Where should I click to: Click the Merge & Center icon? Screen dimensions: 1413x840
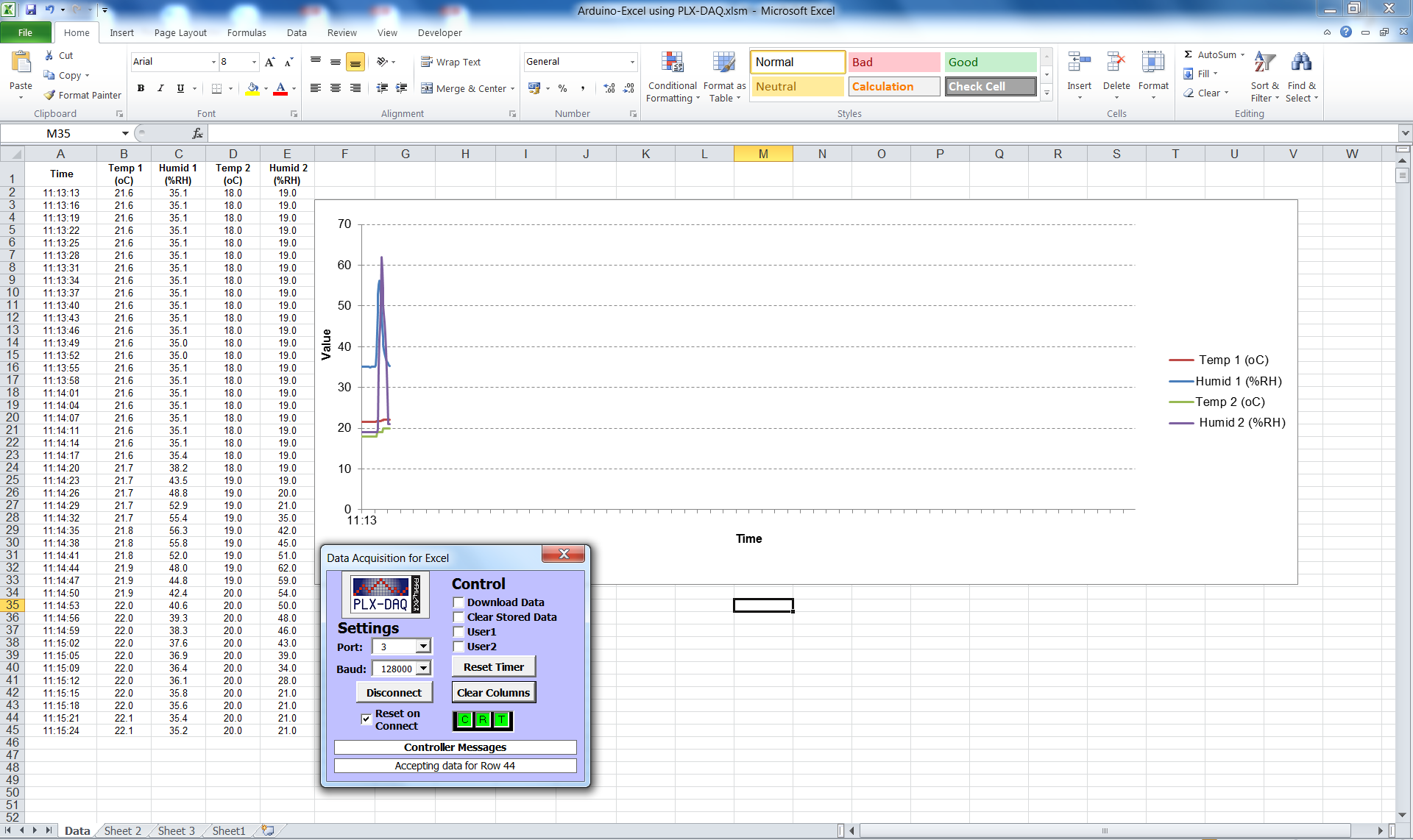click(x=427, y=88)
